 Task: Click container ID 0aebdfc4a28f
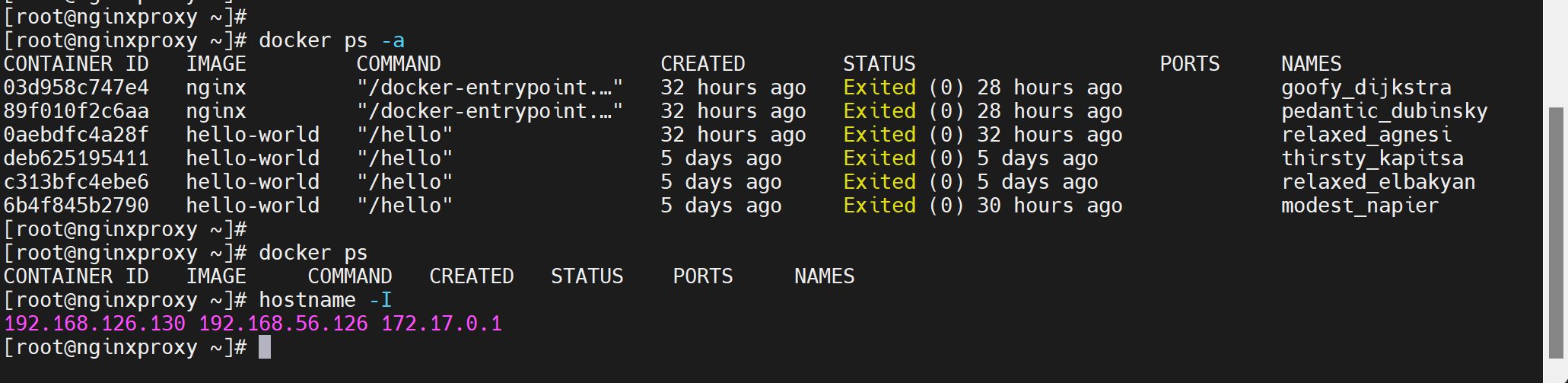coord(76,135)
